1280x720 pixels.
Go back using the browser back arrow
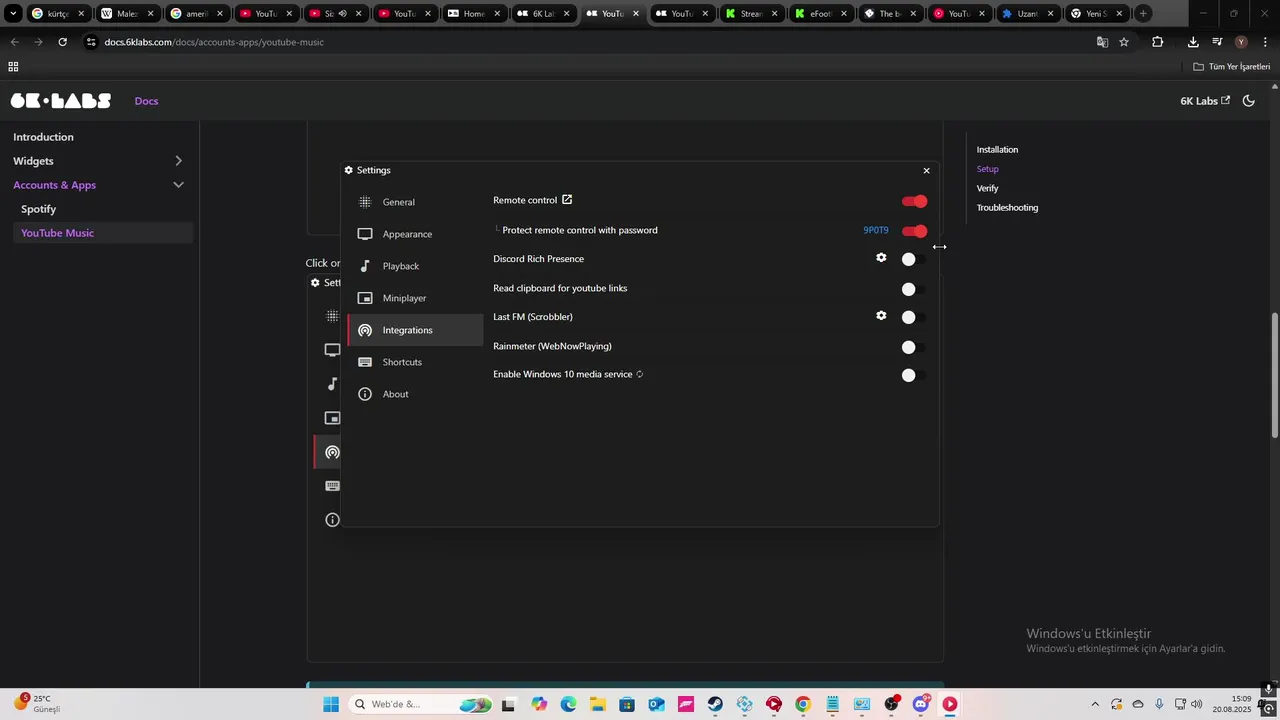click(x=14, y=42)
